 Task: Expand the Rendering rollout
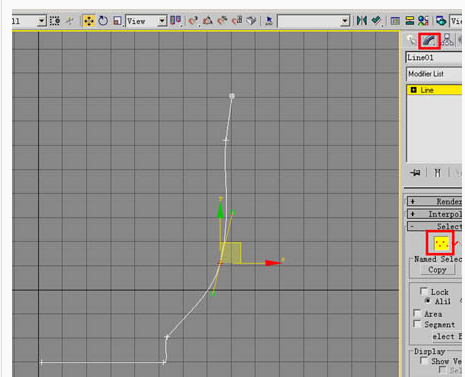tap(434, 201)
